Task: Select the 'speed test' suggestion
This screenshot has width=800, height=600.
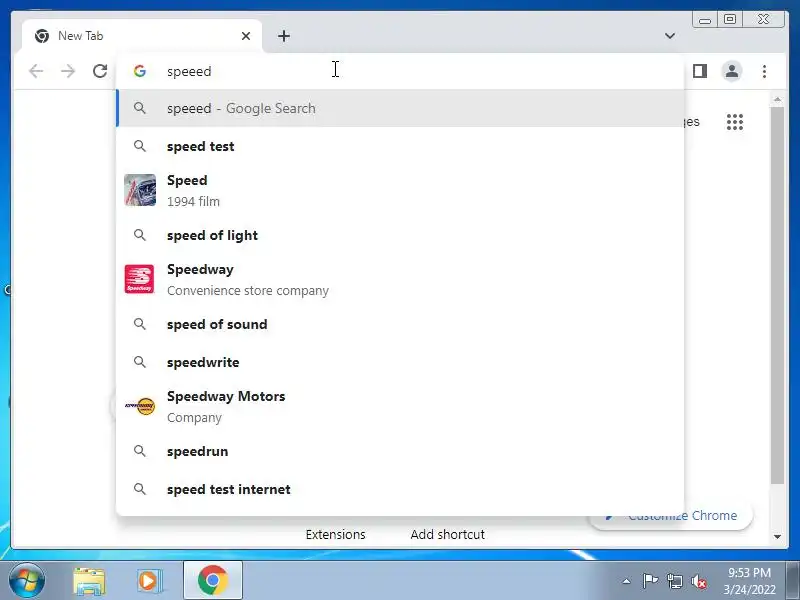Action: (401, 146)
